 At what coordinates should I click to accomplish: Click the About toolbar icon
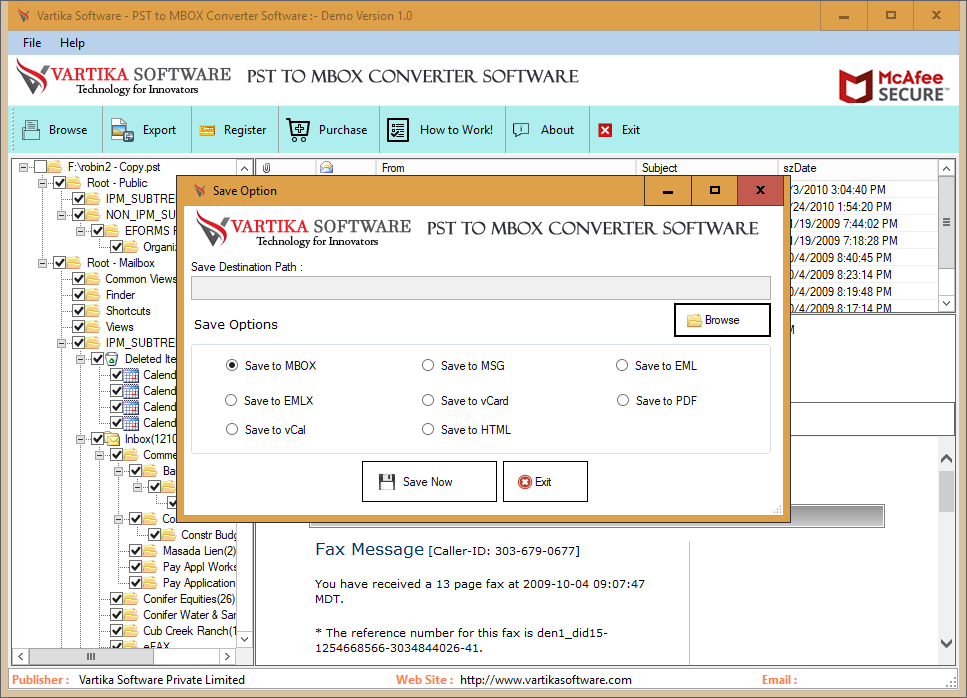(521, 129)
